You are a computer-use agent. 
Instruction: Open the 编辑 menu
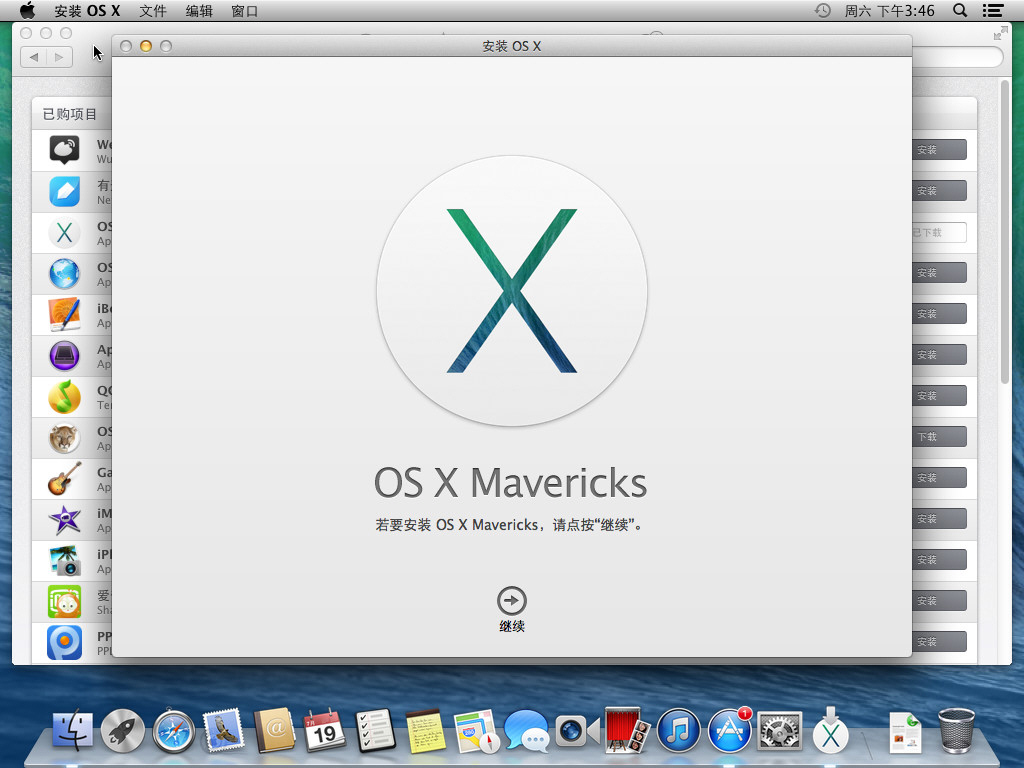[199, 10]
